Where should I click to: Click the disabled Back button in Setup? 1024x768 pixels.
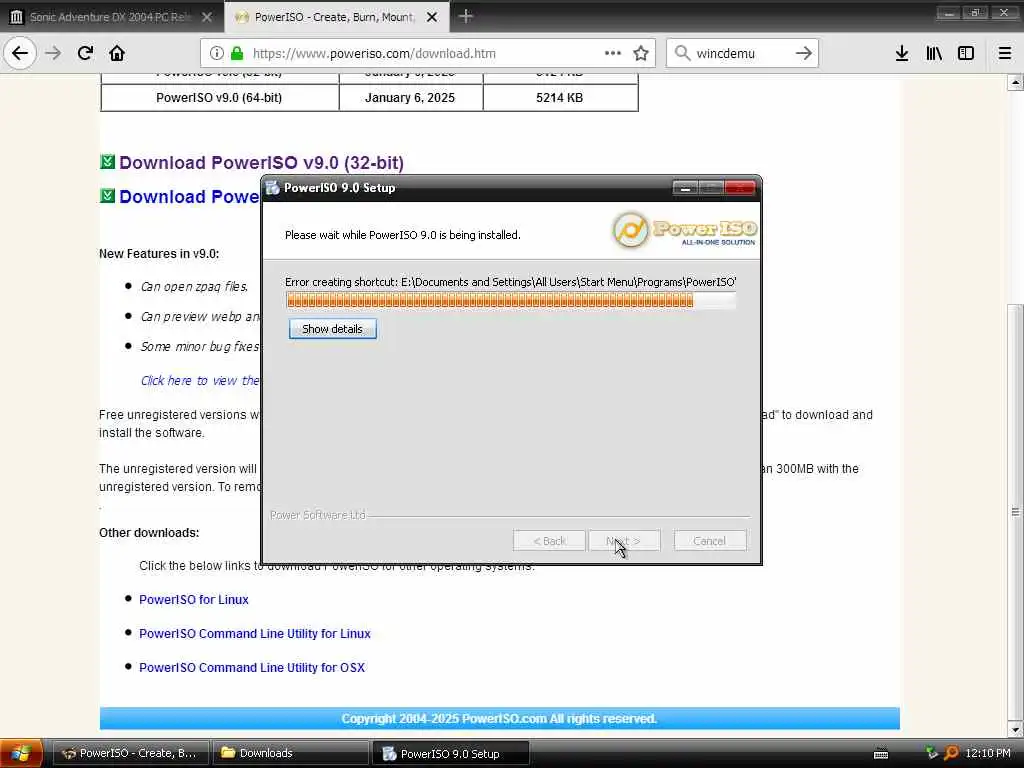[549, 541]
